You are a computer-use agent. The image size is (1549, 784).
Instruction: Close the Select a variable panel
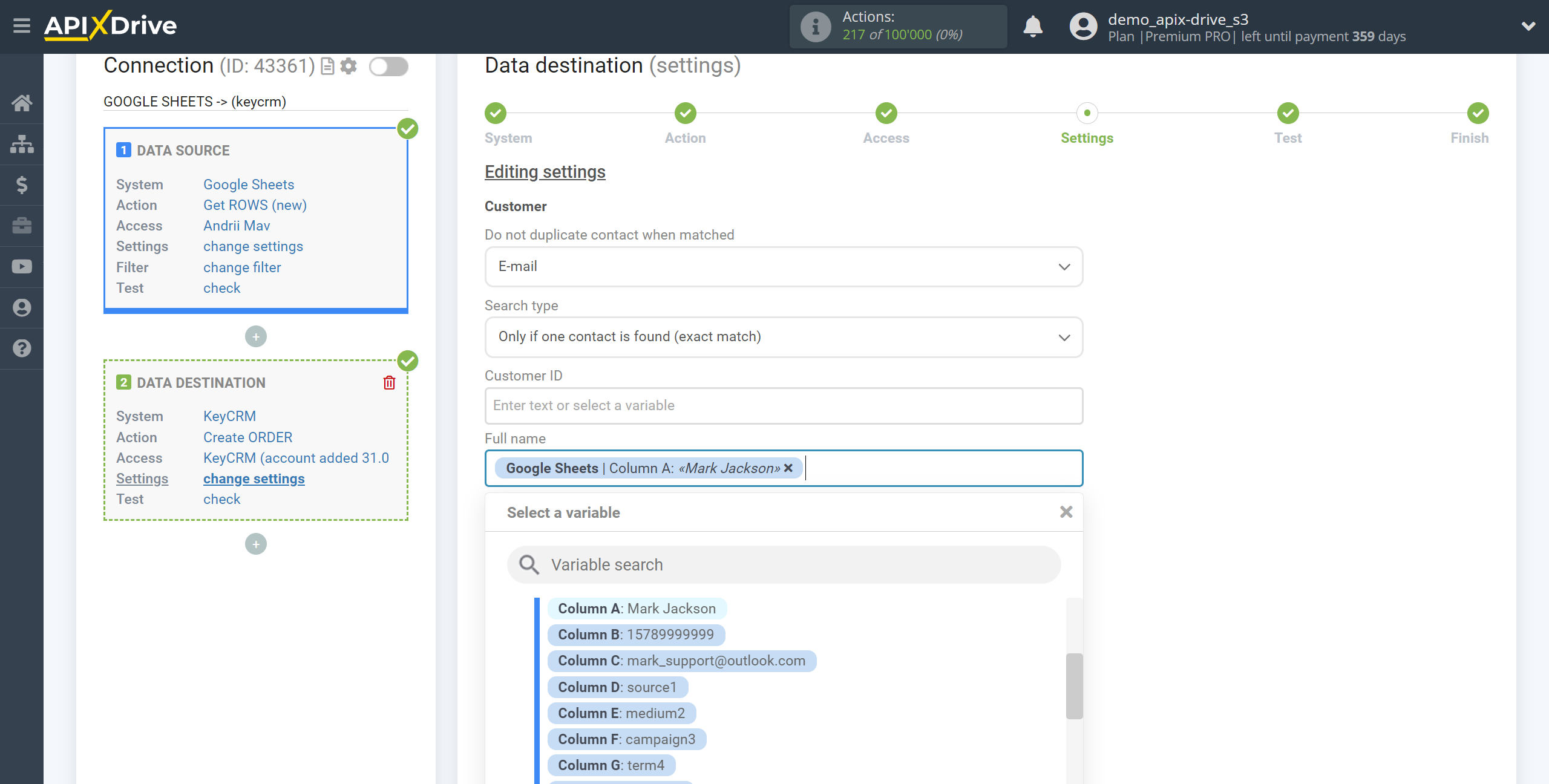[1066, 512]
